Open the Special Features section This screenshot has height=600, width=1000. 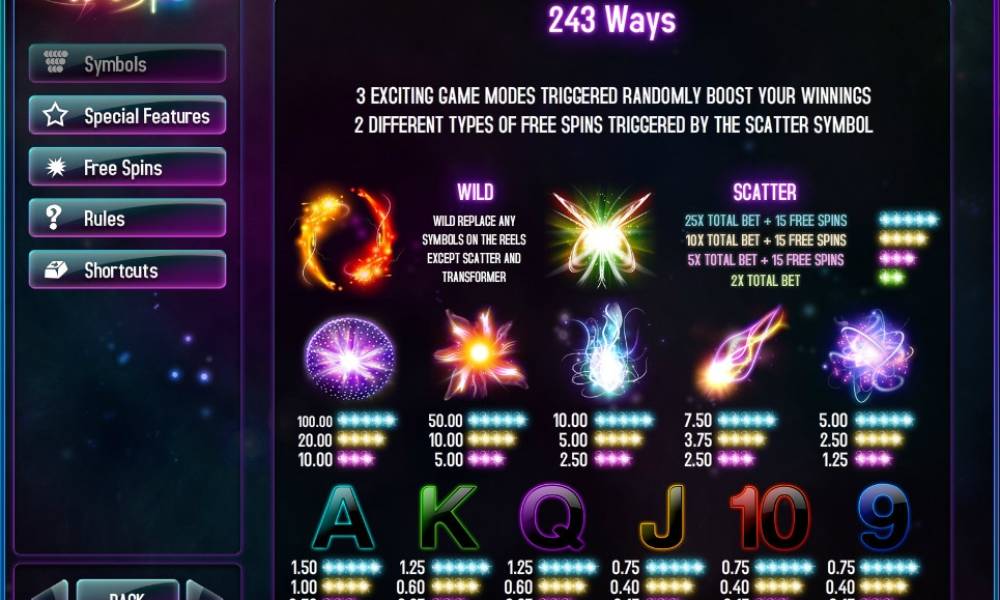pos(127,115)
